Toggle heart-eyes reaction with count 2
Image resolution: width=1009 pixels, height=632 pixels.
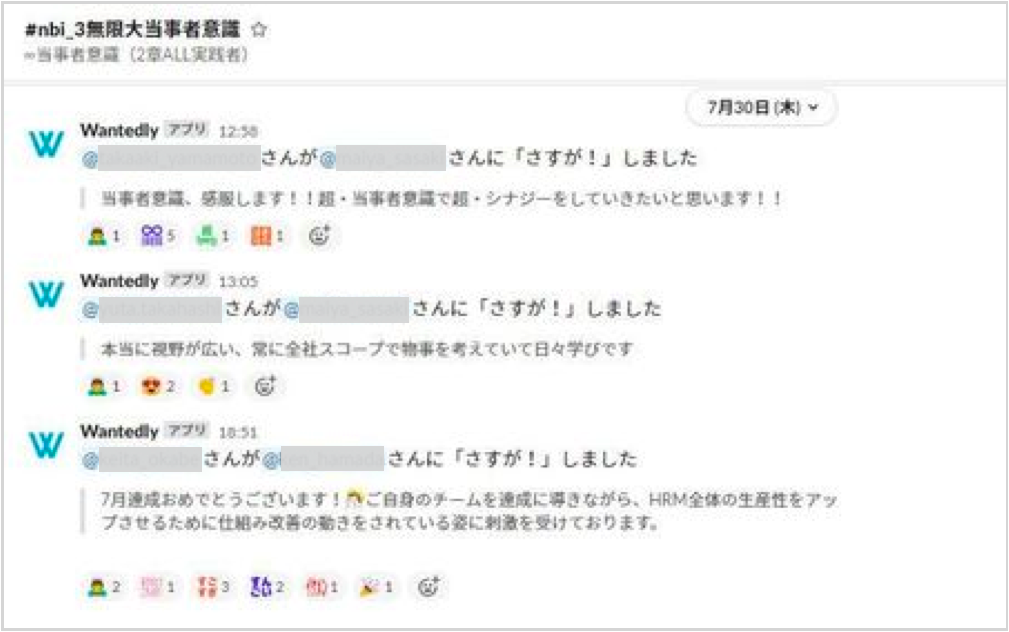pos(158,386)
